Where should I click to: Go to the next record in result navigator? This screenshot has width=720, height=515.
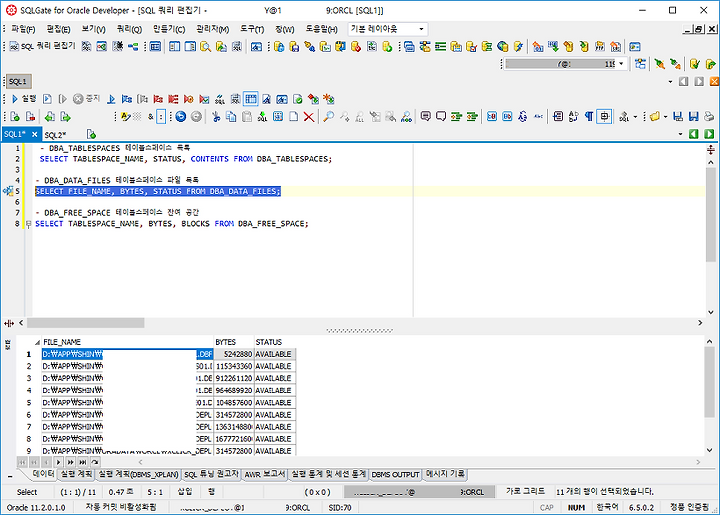pyautogui.click(x=58, y=462)
